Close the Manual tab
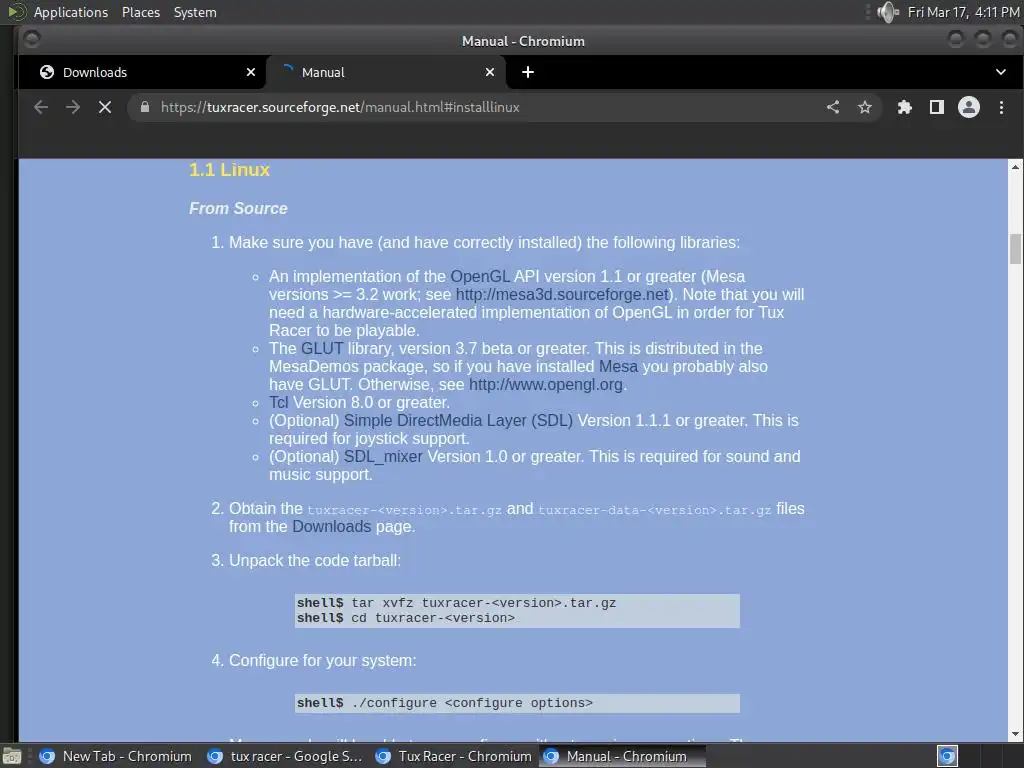 pos(490,72)
